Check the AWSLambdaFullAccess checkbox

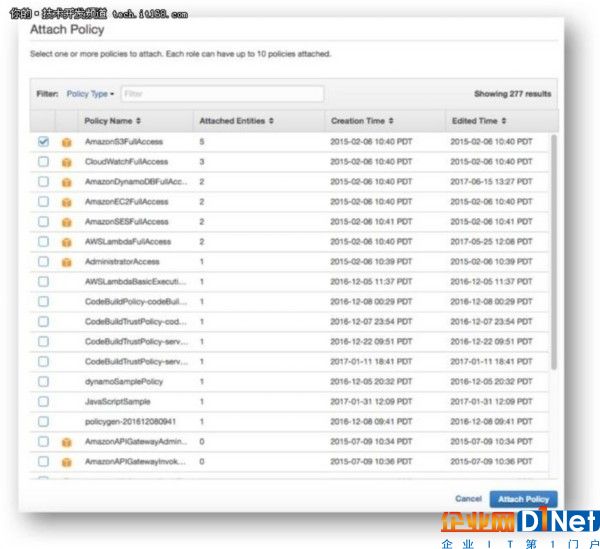(44, 241)
